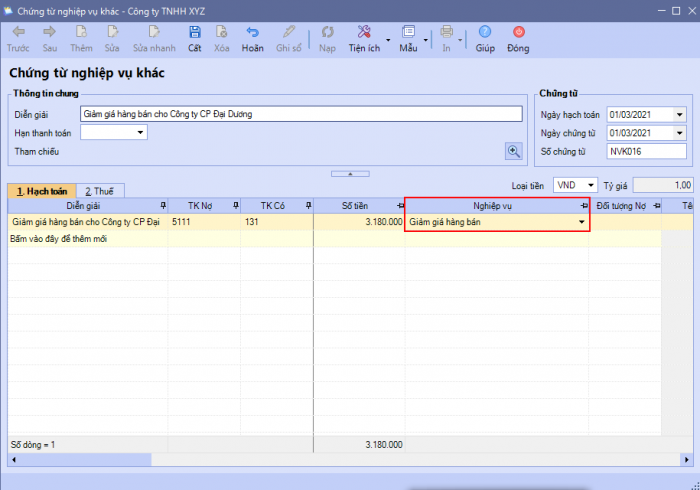Collapse the header panel with the arrow bar

(350, 173)
